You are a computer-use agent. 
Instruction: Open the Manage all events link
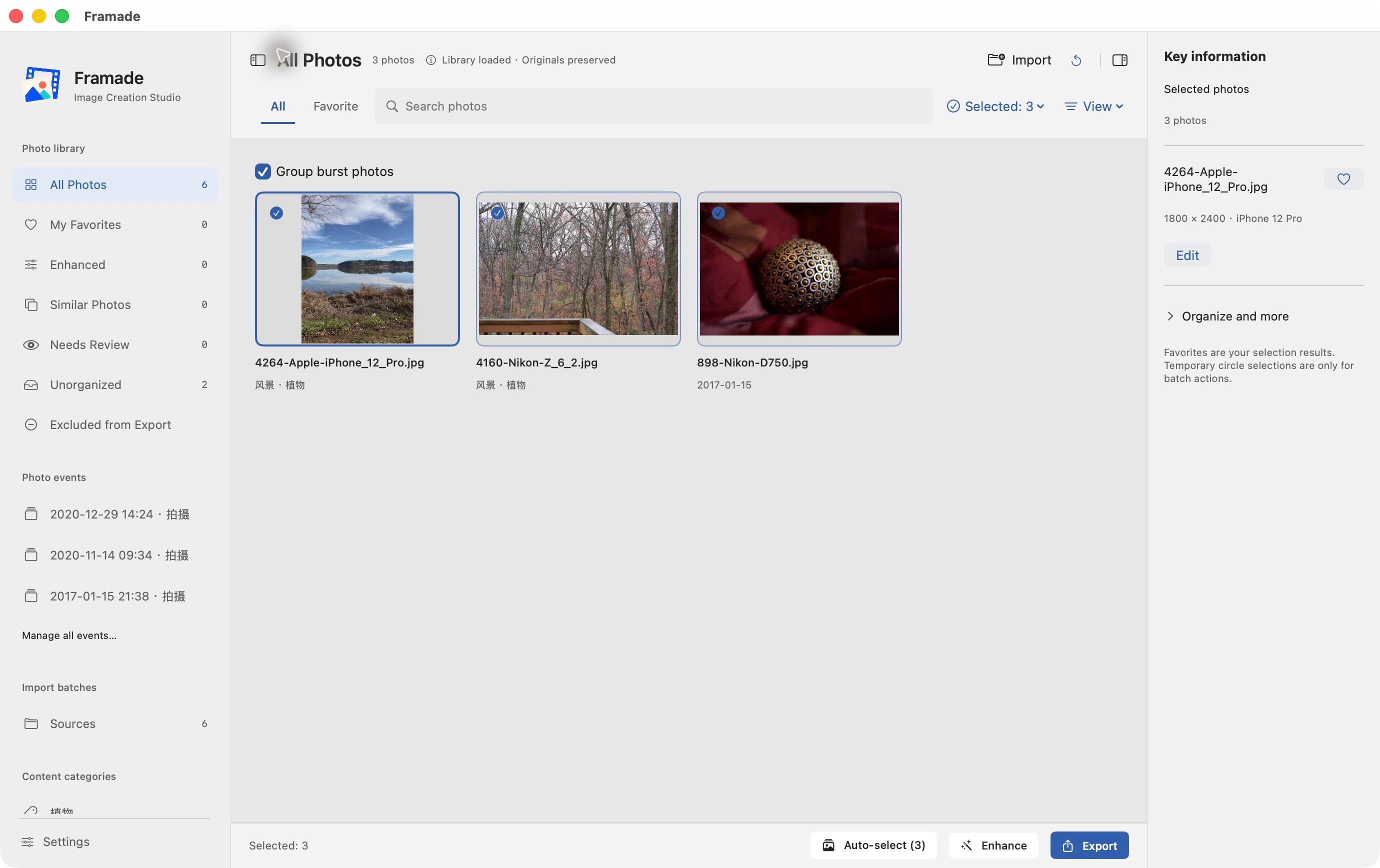pyautogui.click(x=69, y=635)
